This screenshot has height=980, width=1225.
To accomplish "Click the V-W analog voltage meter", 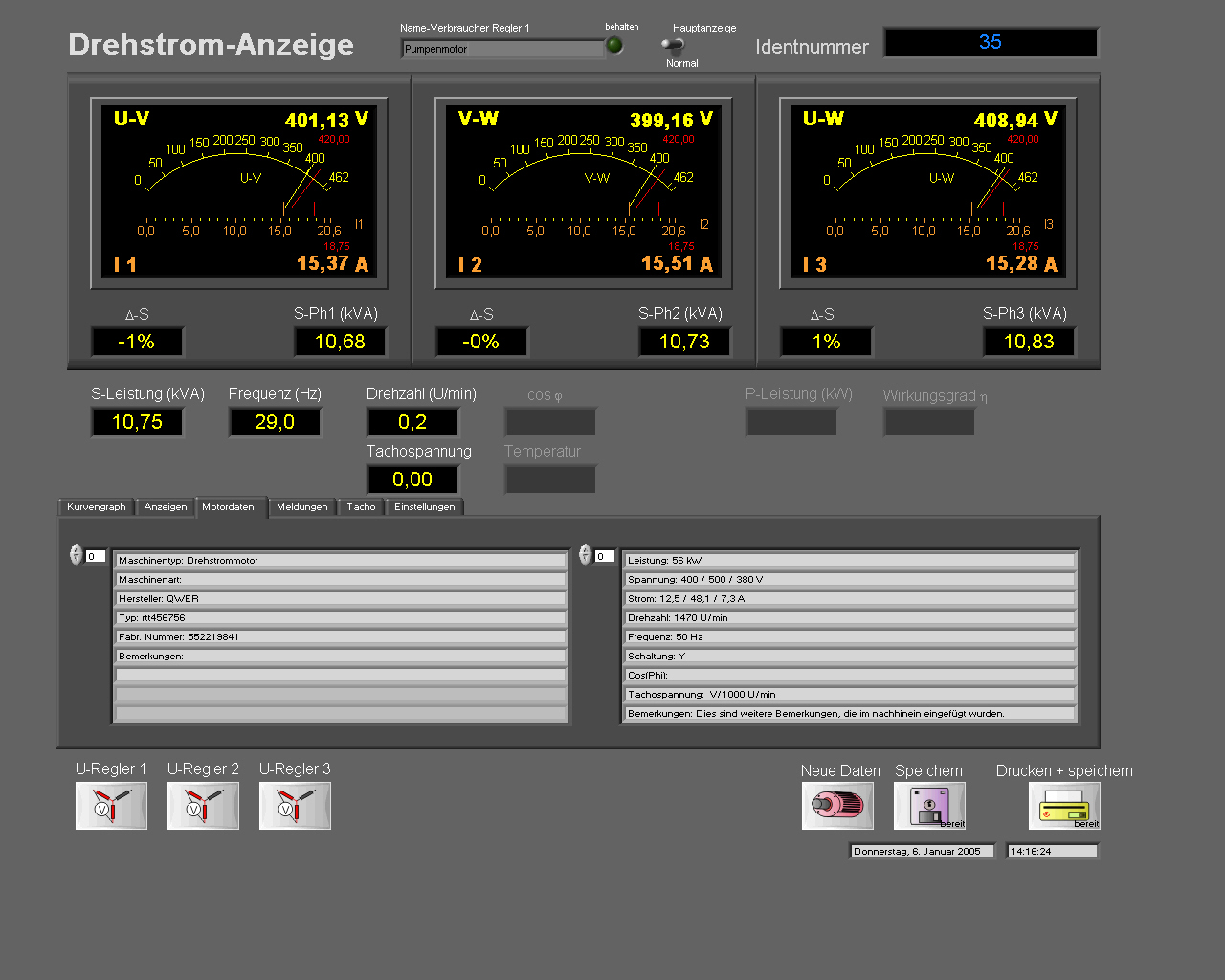I will pyautogui.click(x=584, y=192).
